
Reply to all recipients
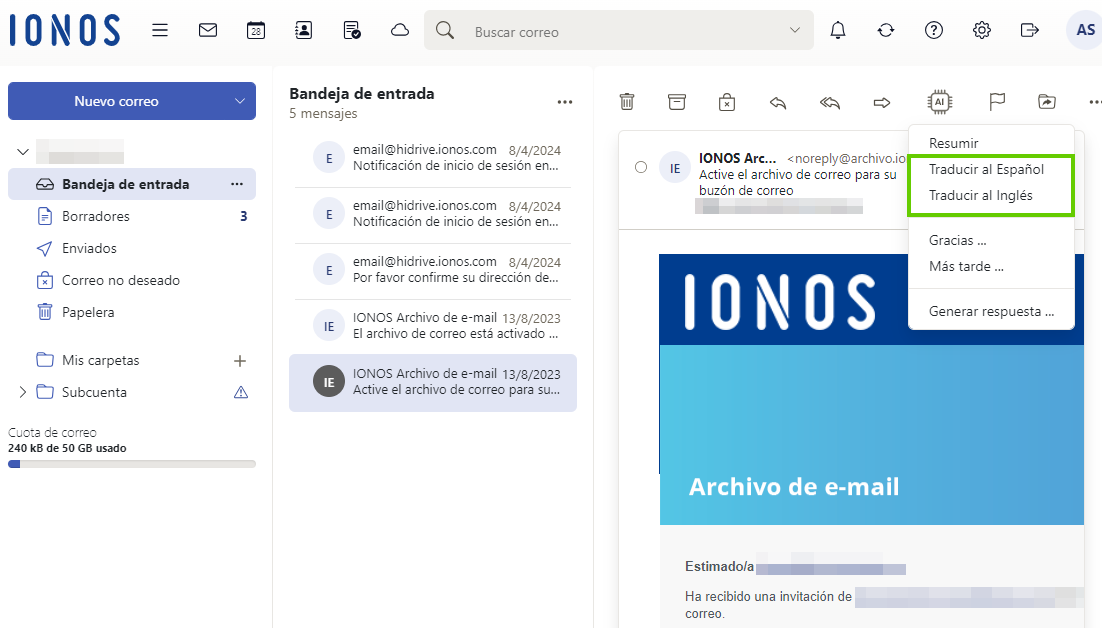[830, 103]
